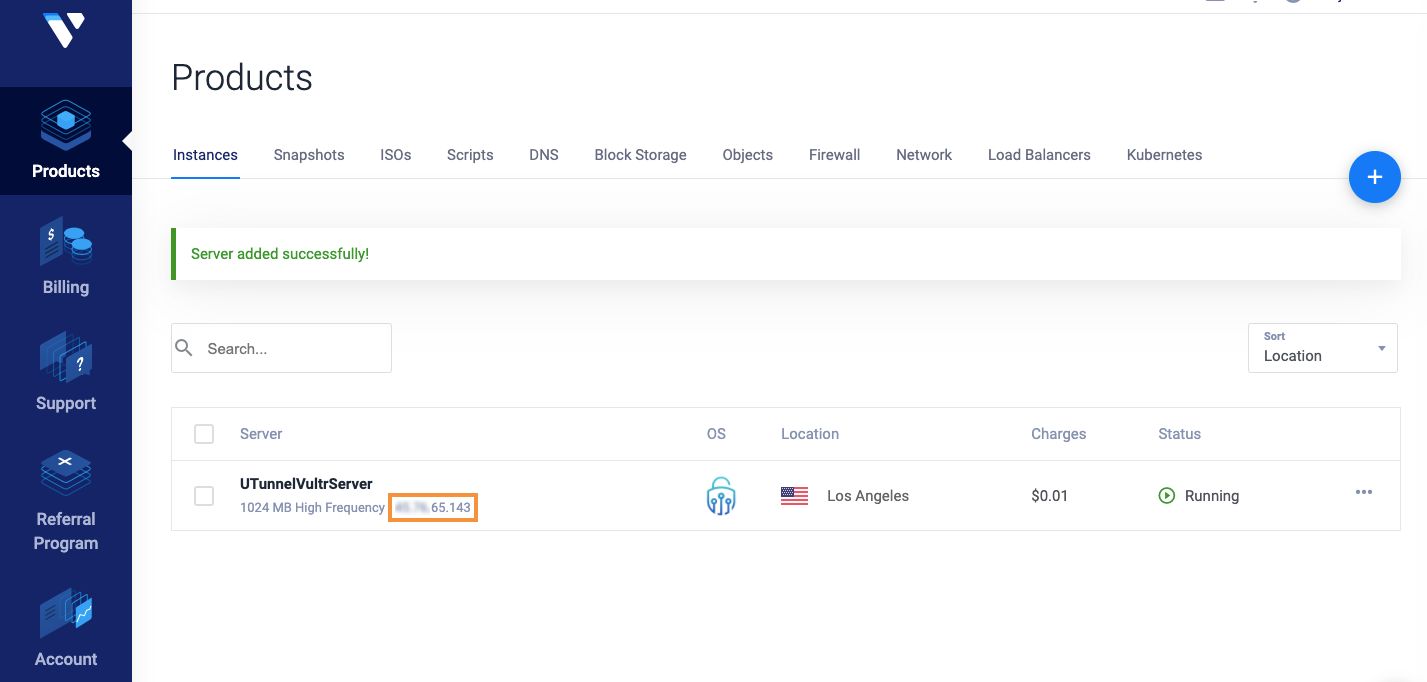Click the Vultr logo in the sidebar
Viewport: 1427px width, 682px height.
click(x=65, y=29)
